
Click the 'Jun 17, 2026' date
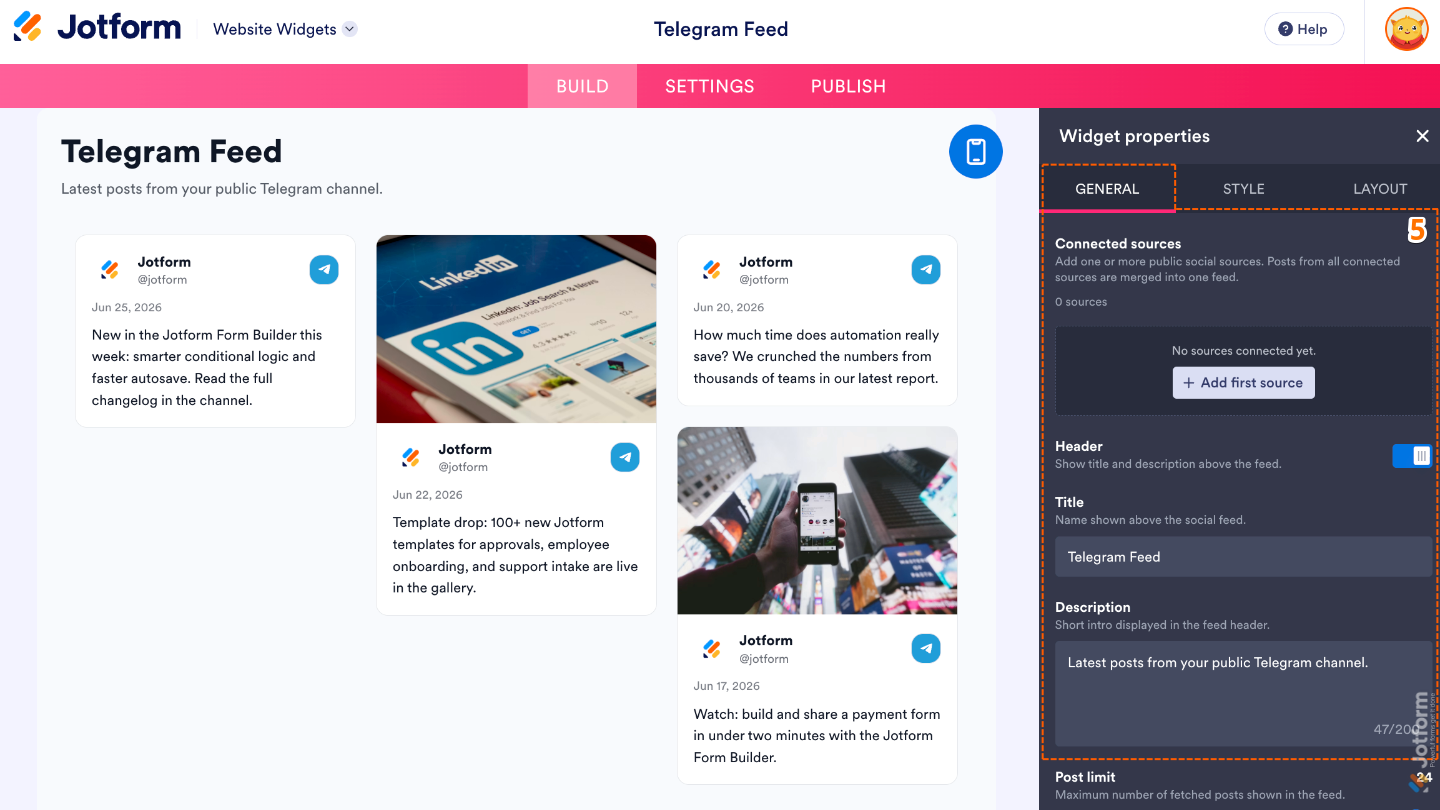pyautogui.click(x=727, y=686)
